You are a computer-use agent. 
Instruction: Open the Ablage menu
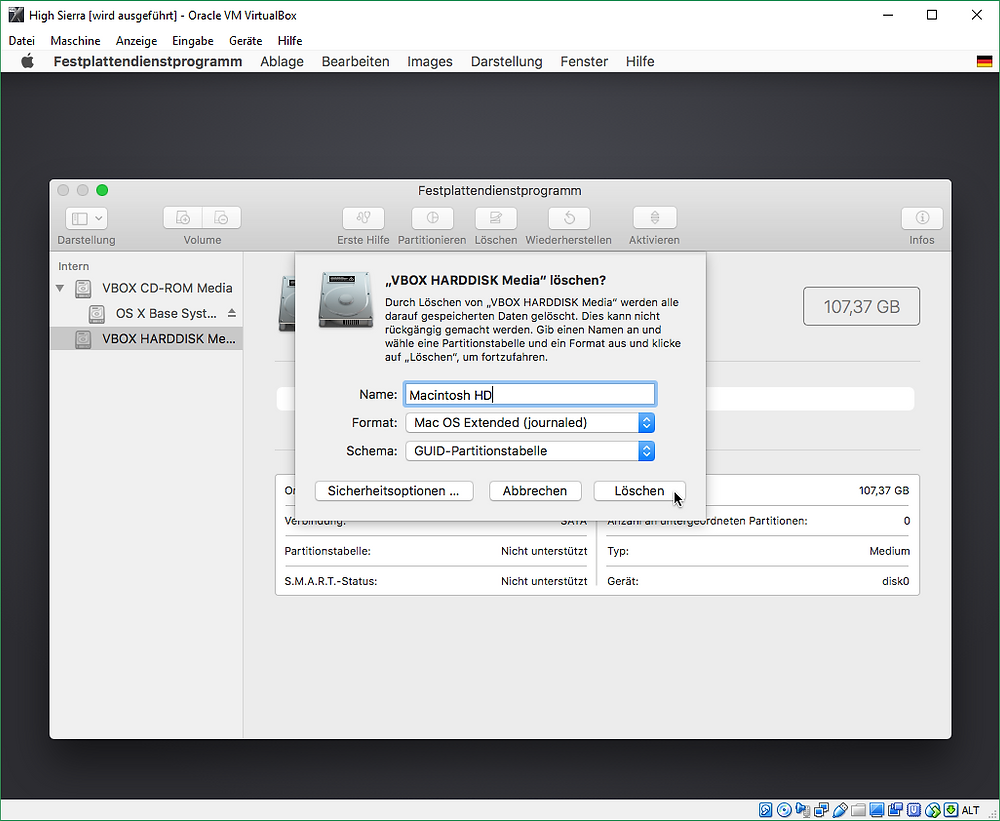tap(282, 61)
